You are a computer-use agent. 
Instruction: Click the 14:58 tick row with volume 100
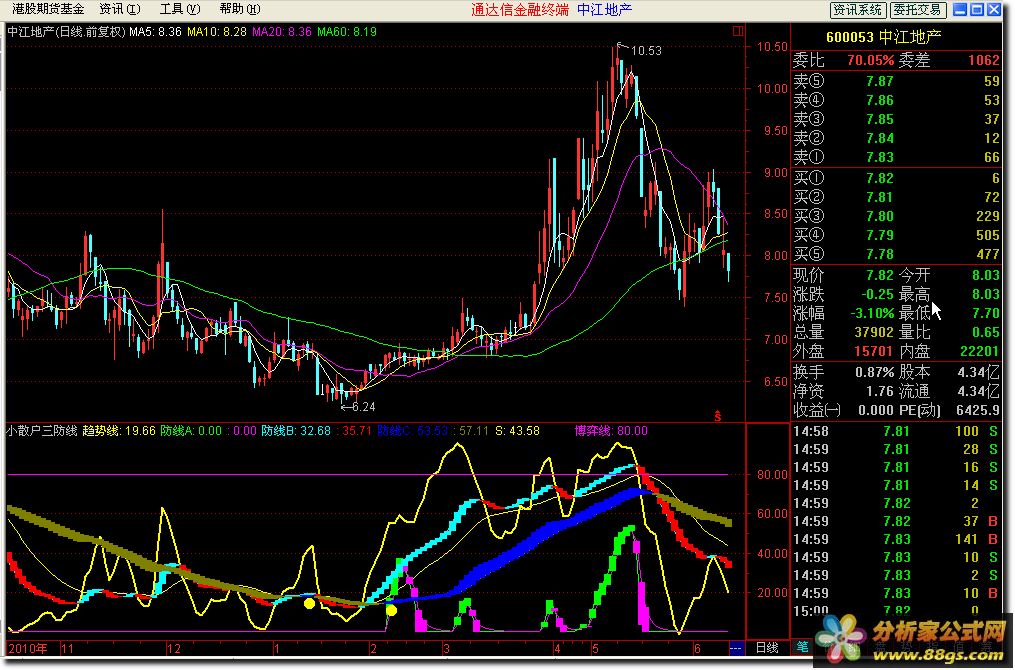click(x=897, y=431)
